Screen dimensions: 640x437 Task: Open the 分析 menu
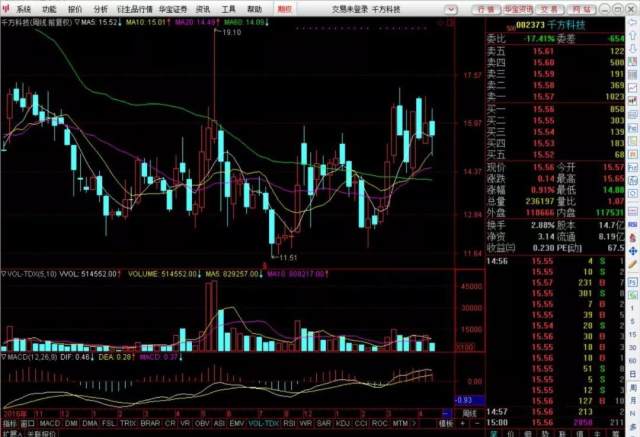click(x=100, y=9)
